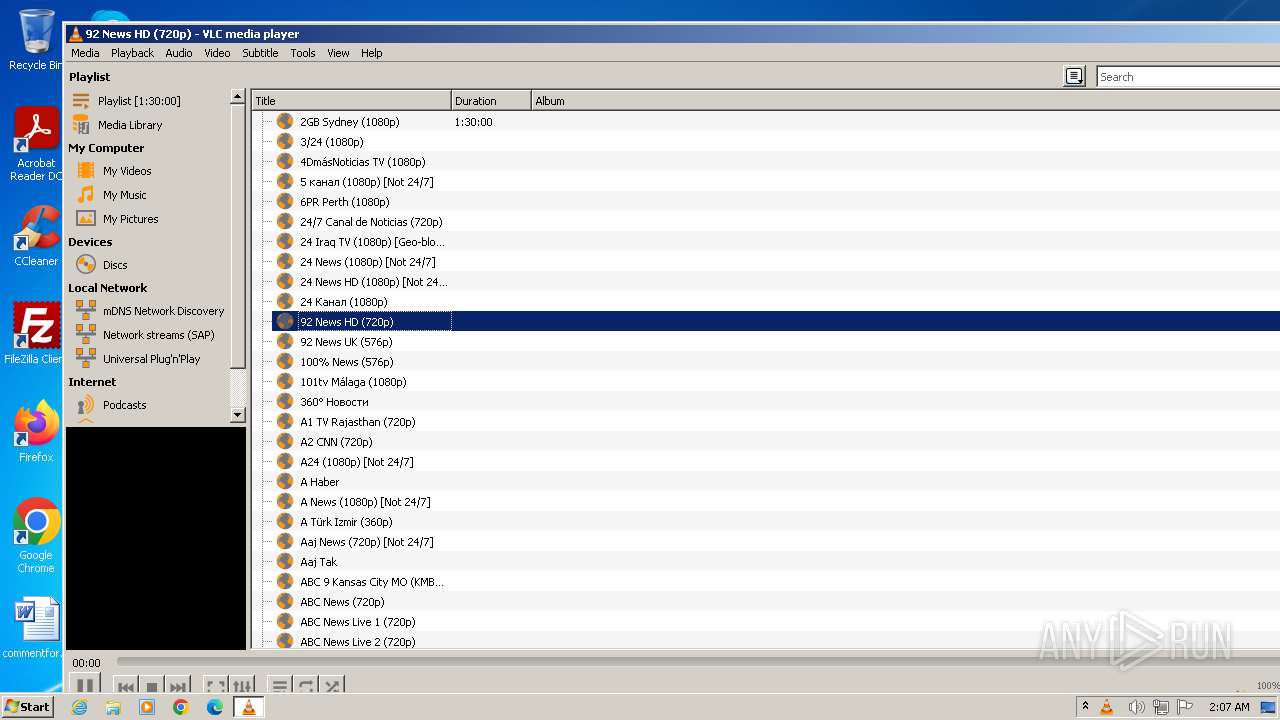The image size is (1280, 720).
Task: Open the Subtitle menu
Action: click(260, 53)
